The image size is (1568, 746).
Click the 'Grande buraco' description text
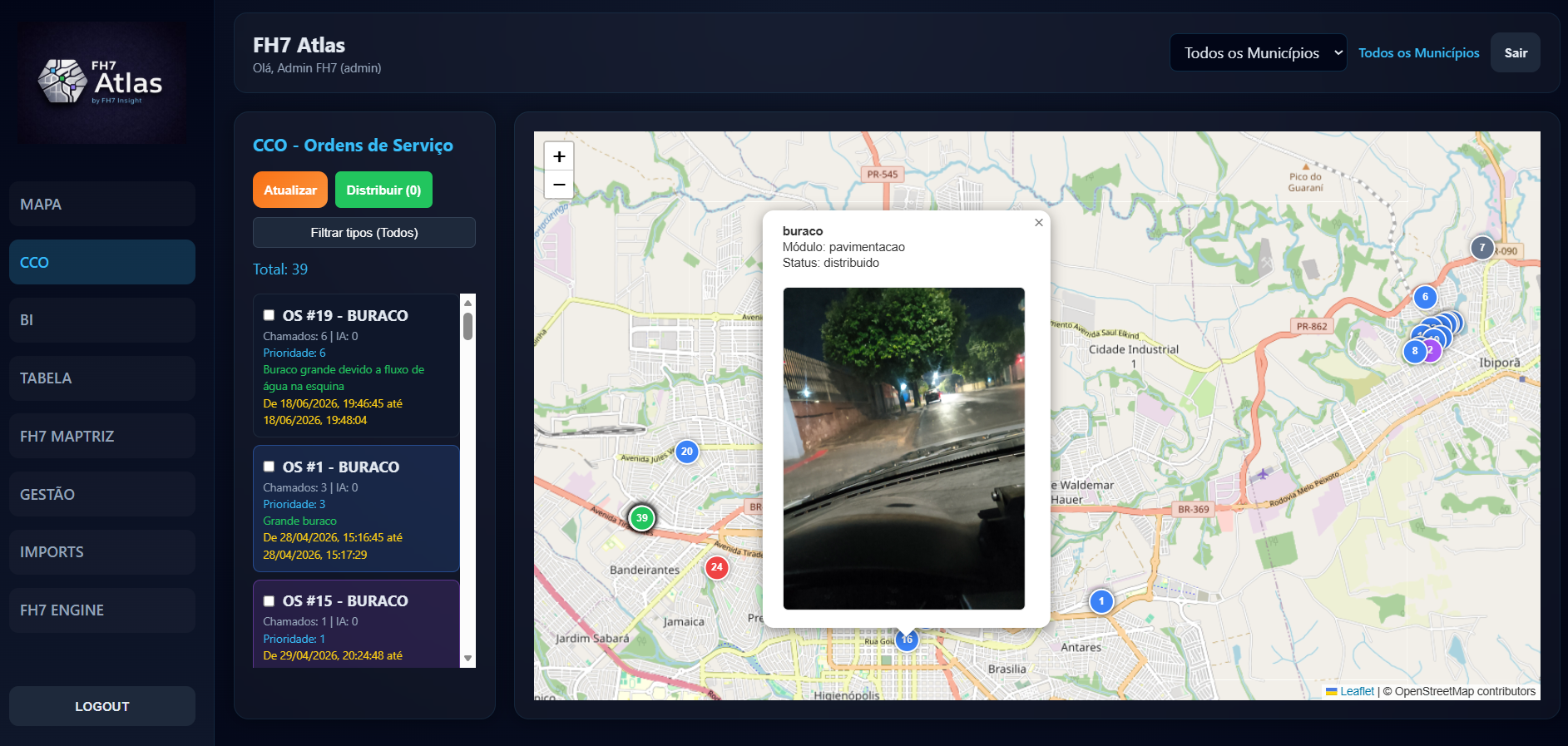click(x=299, y=521)
